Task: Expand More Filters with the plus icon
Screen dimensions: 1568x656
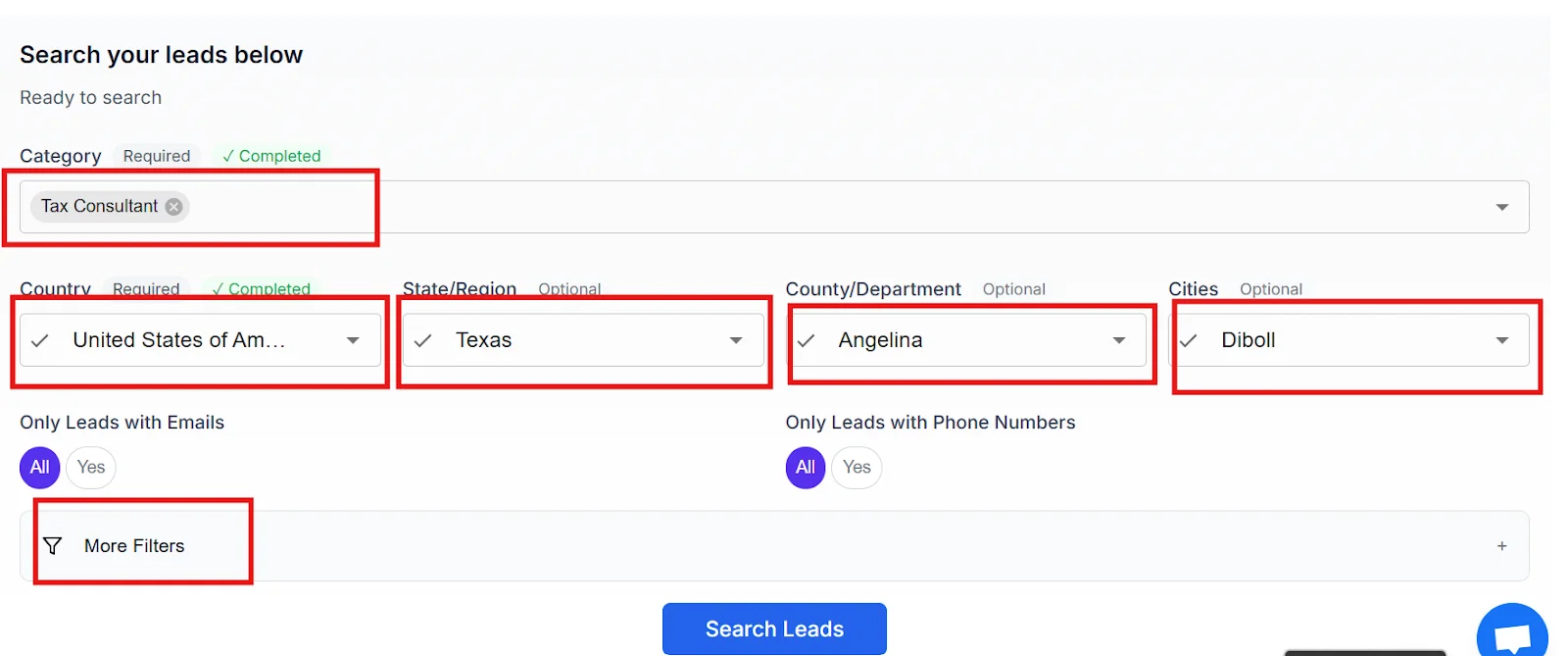Action: coord(1501,546)
